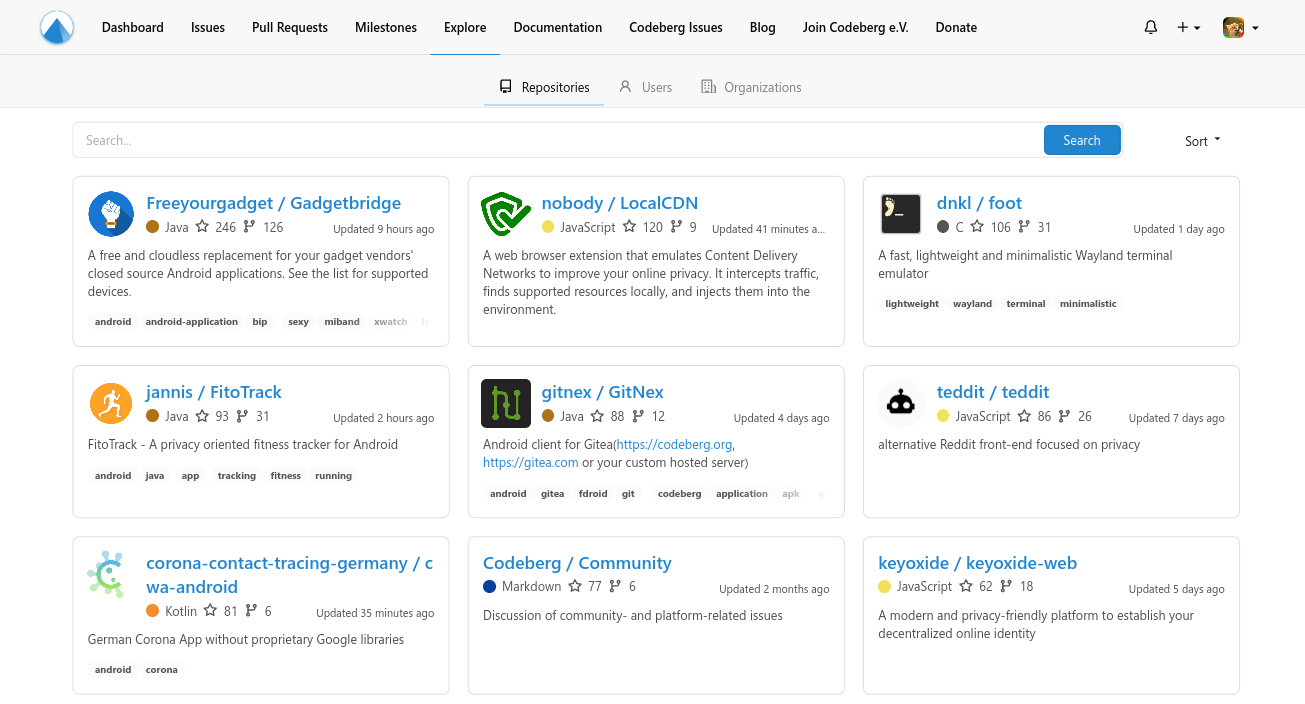Open notifications via the bell icon

click(x=1150, y=28)
